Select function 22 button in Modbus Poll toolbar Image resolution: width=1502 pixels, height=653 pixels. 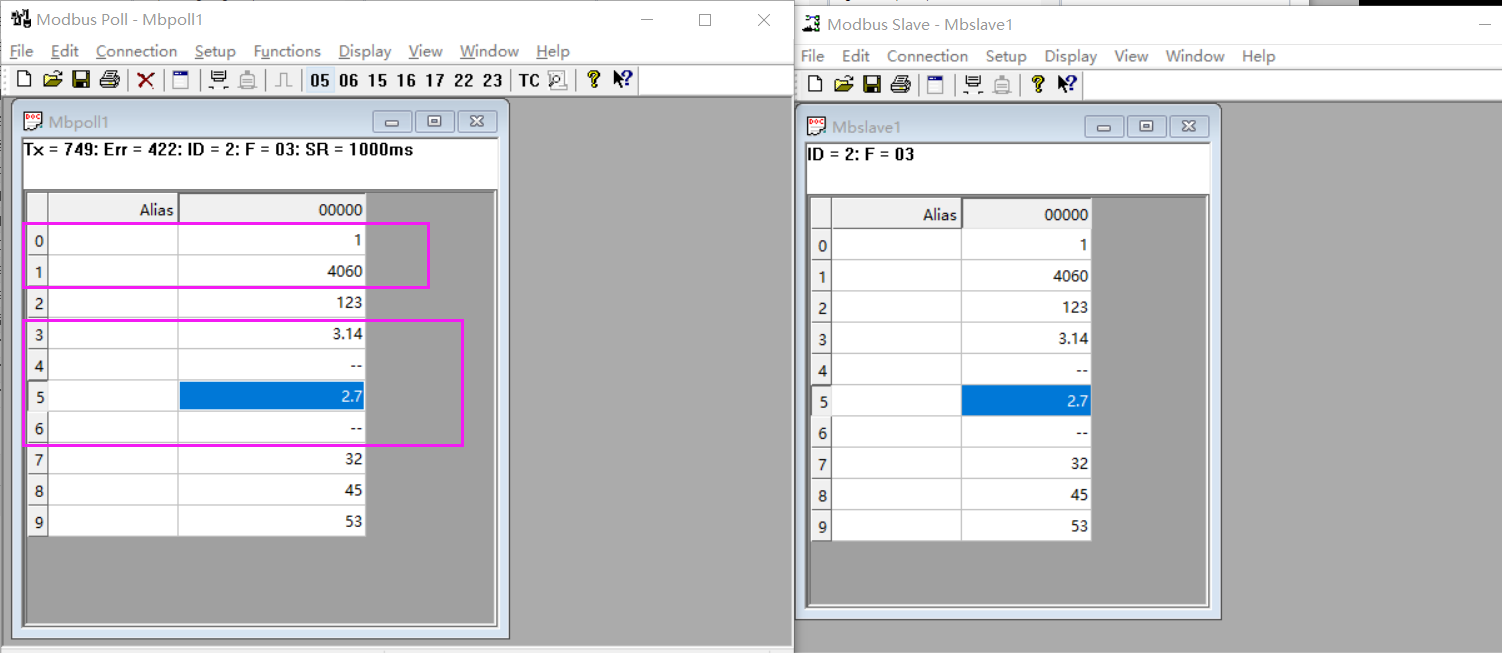pos(464,80)
